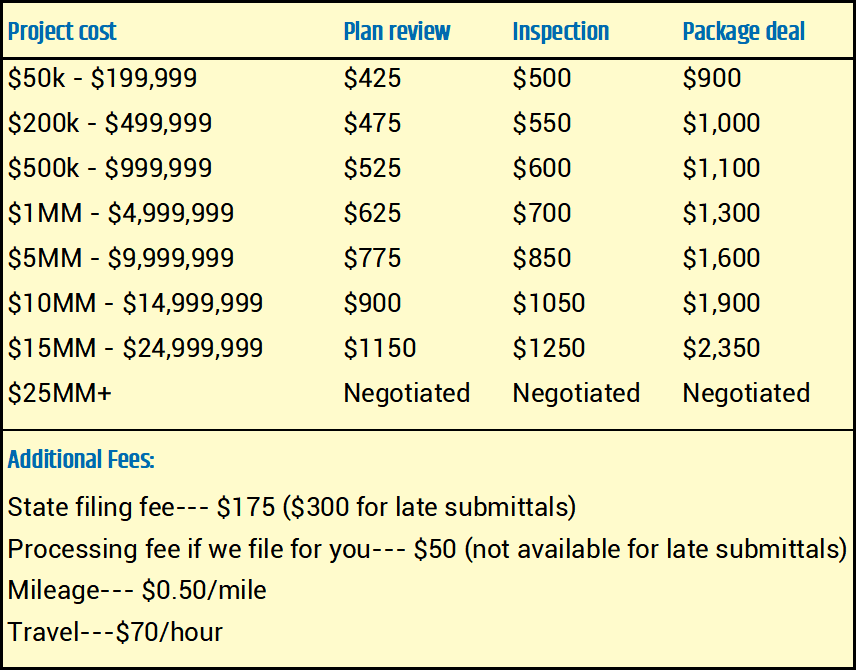Click the Processing fee line
The image size is (856, 670).
pyautogui.click(x=427, y=549)
